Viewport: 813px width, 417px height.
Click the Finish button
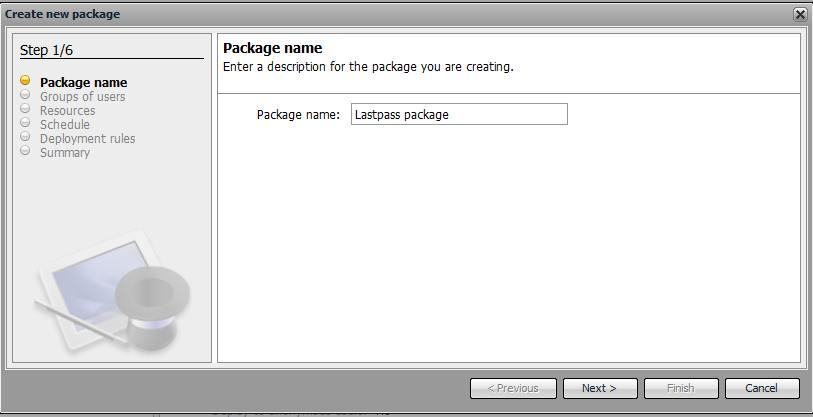click(x=681, y=388)
